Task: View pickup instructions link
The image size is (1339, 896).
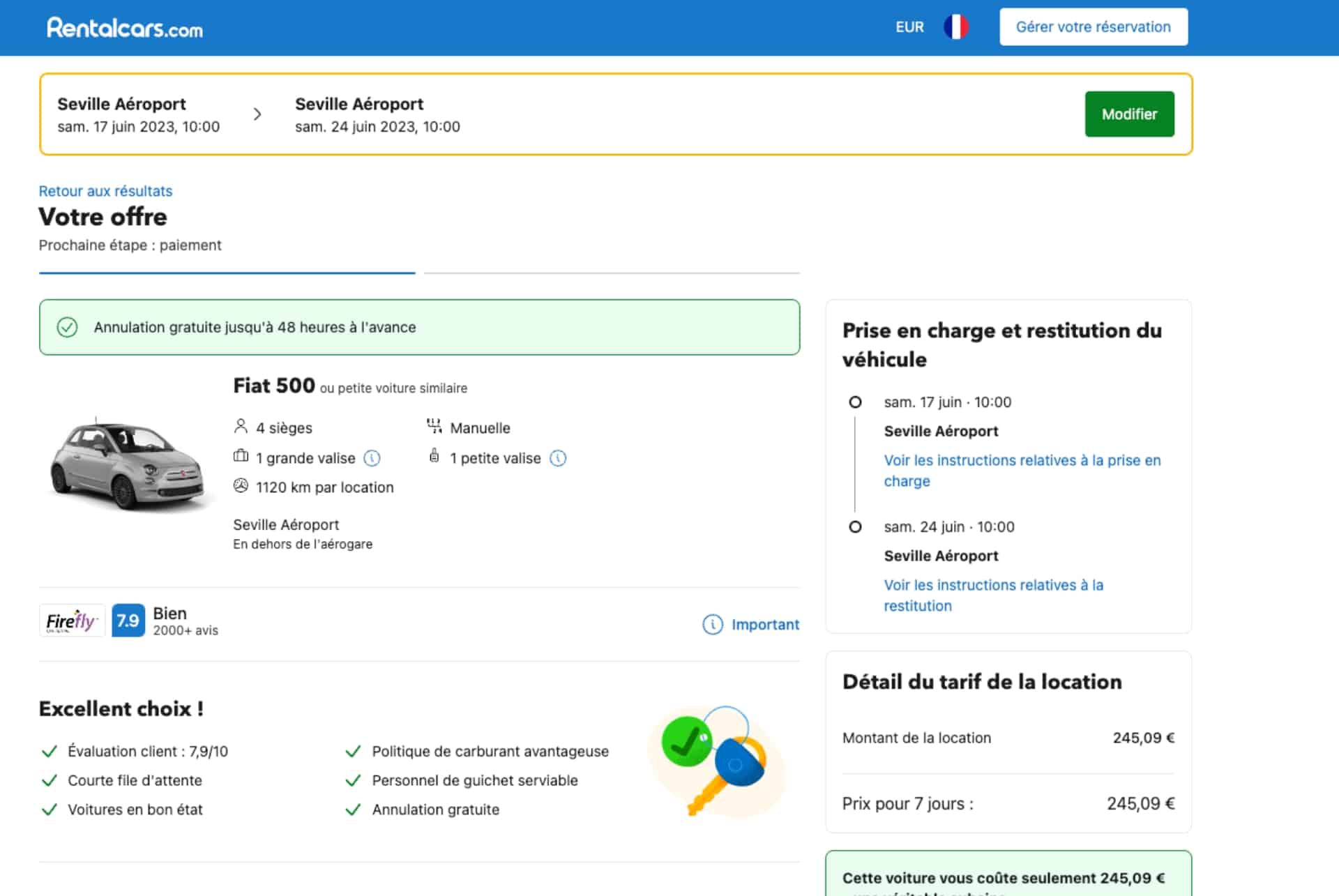Action: click(1022, 471)
